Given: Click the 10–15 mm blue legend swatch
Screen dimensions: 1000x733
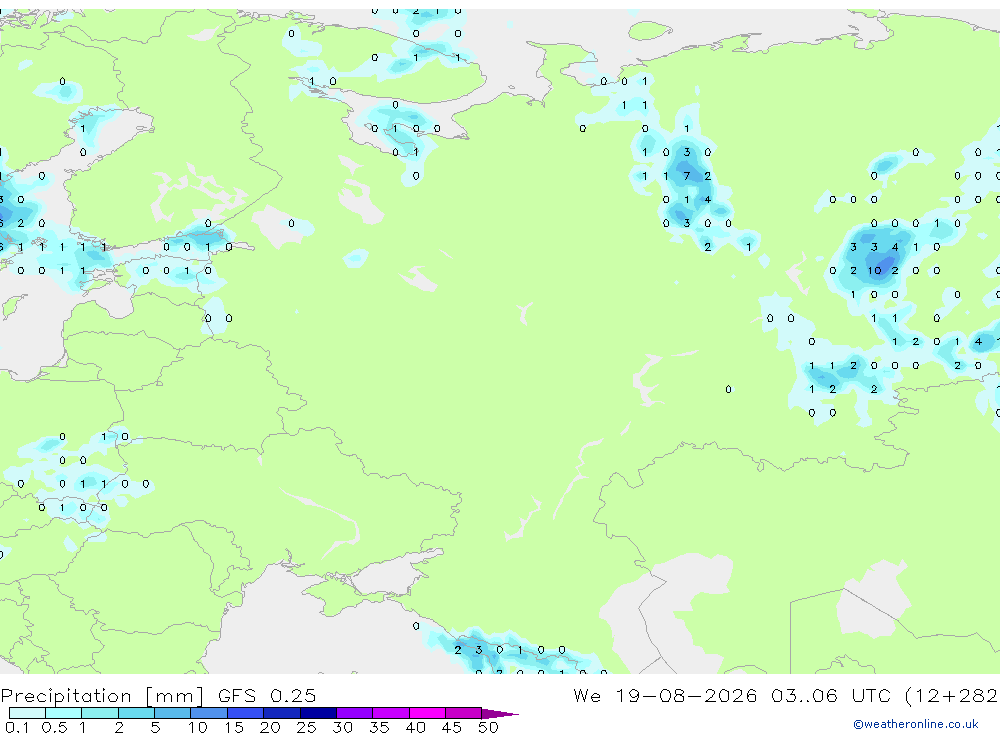Looking at the screenshot, I should [209, 713].
